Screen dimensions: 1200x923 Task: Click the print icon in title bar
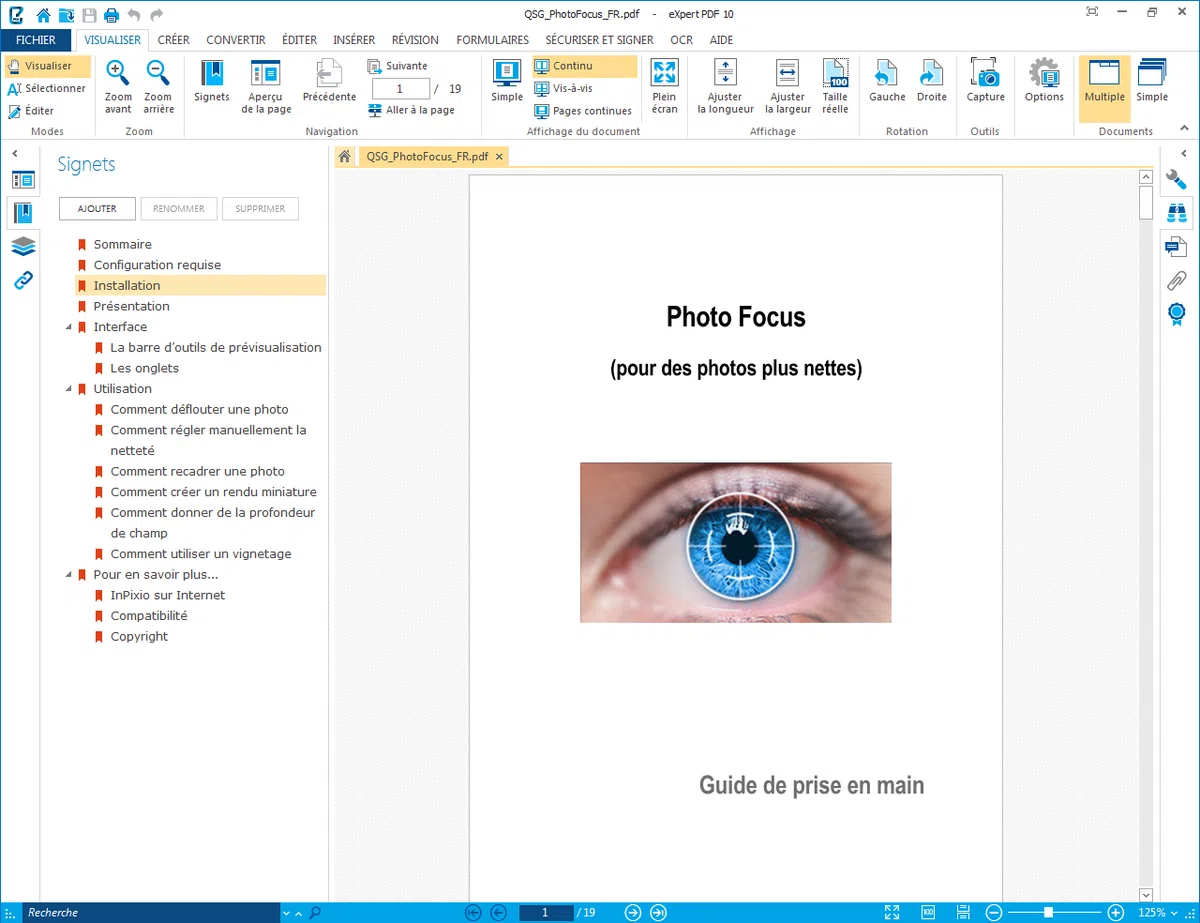point(112,15)
